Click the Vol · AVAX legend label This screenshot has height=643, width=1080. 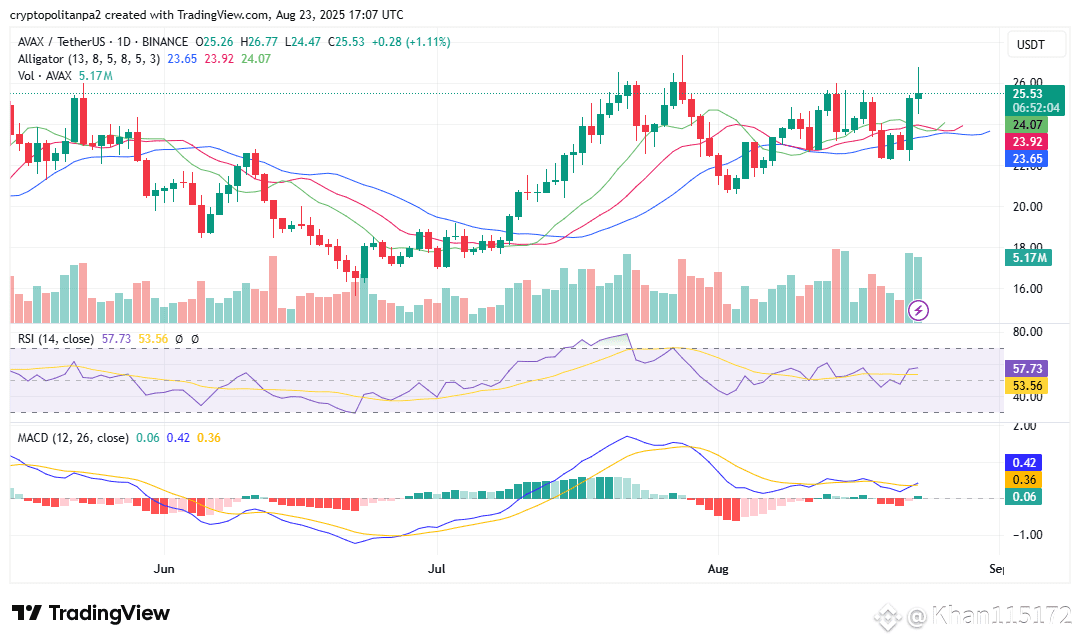click(x=45, y=76)
